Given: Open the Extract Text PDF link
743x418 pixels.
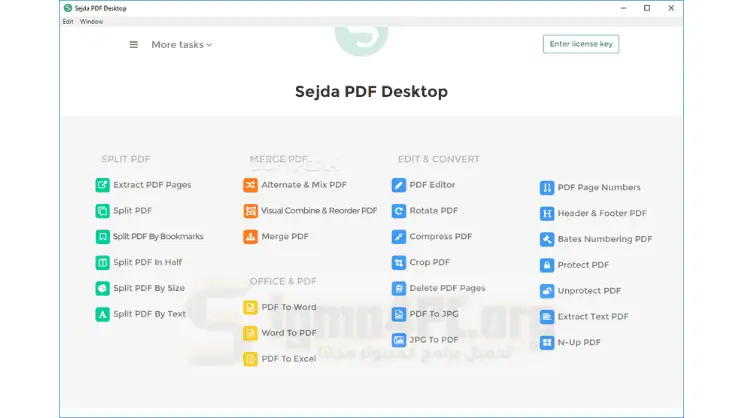Looking at the screenshot, I should tap(593, 317).
